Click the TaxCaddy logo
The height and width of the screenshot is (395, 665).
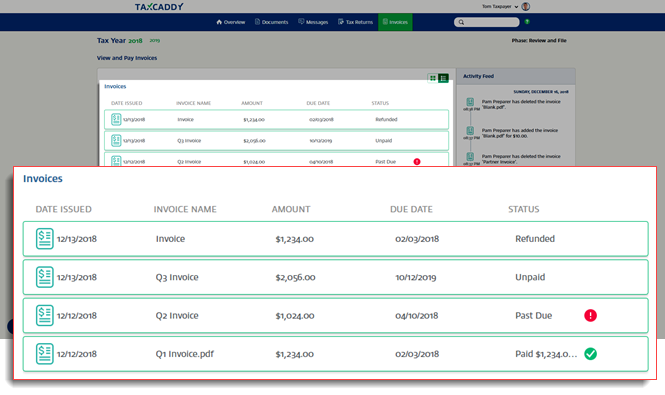(159, 7)
